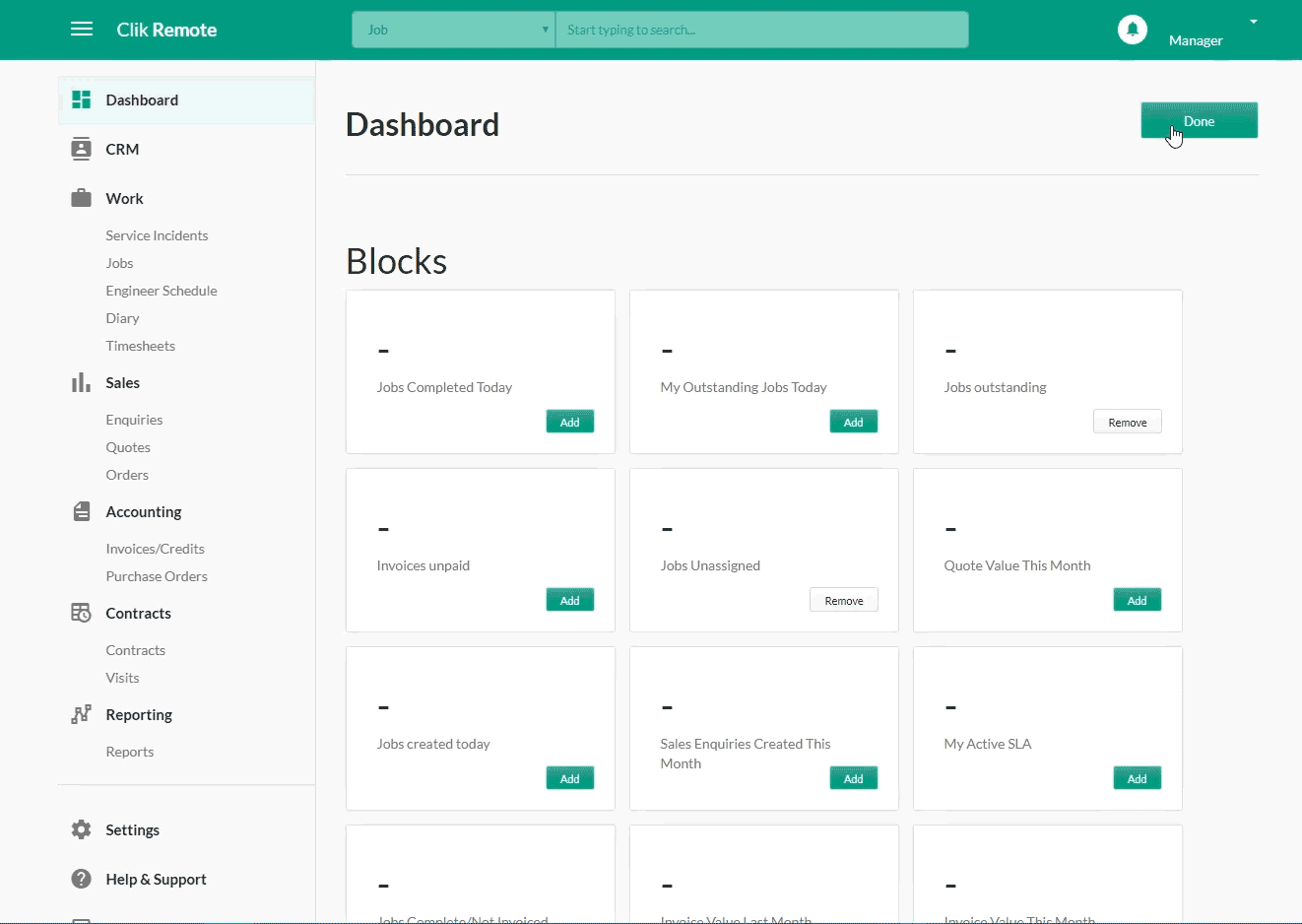Disable the Jobs Unassigned block

pos(843,599)
